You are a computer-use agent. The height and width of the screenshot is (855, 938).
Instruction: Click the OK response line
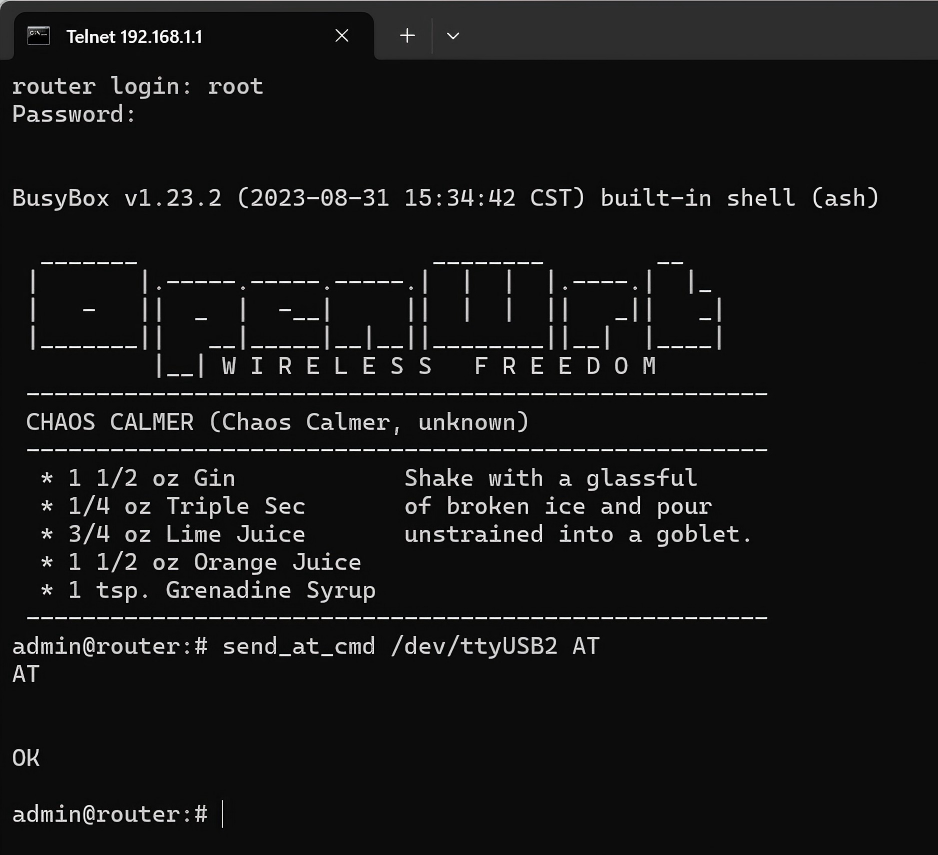(26, 758)
